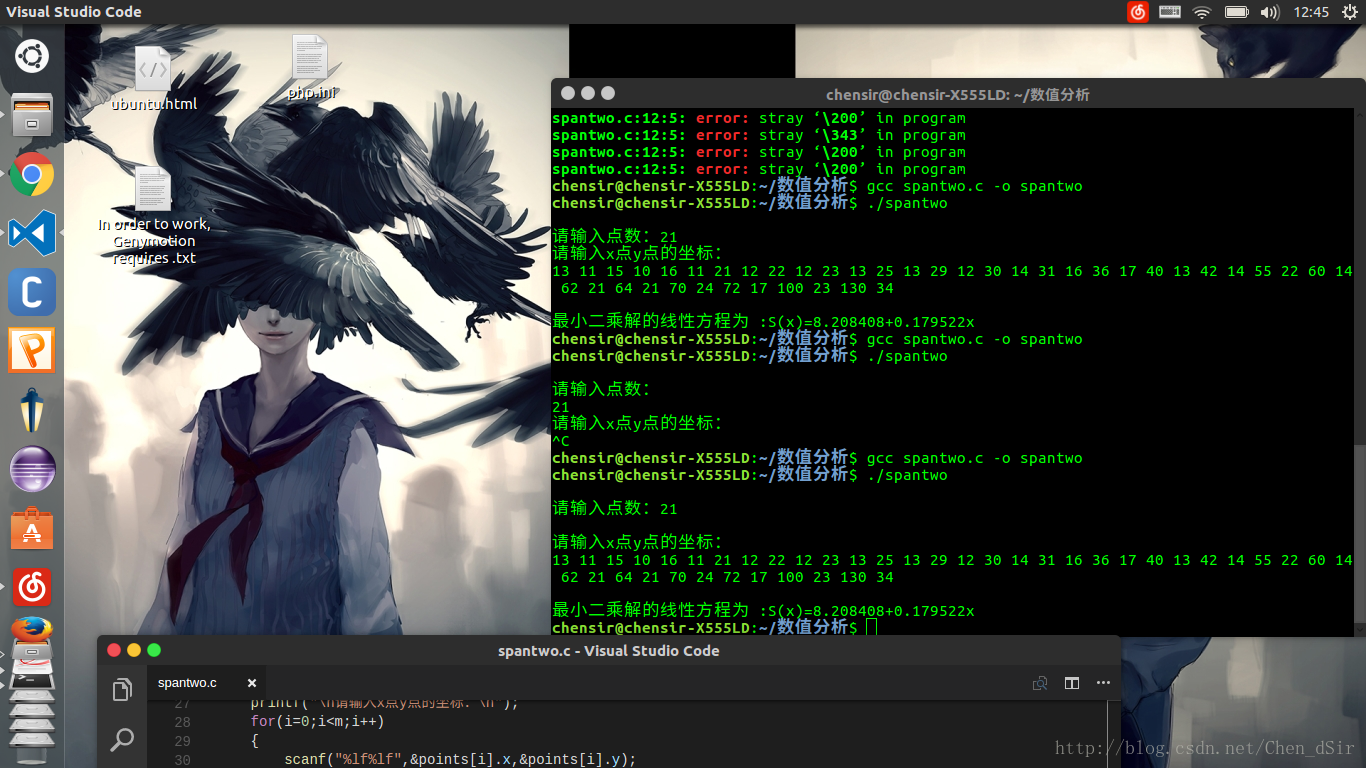The height and width of the screenshot is (768, 1366).
Task: Open the VS Code editor More actions menu
Action: (1104, 683)
